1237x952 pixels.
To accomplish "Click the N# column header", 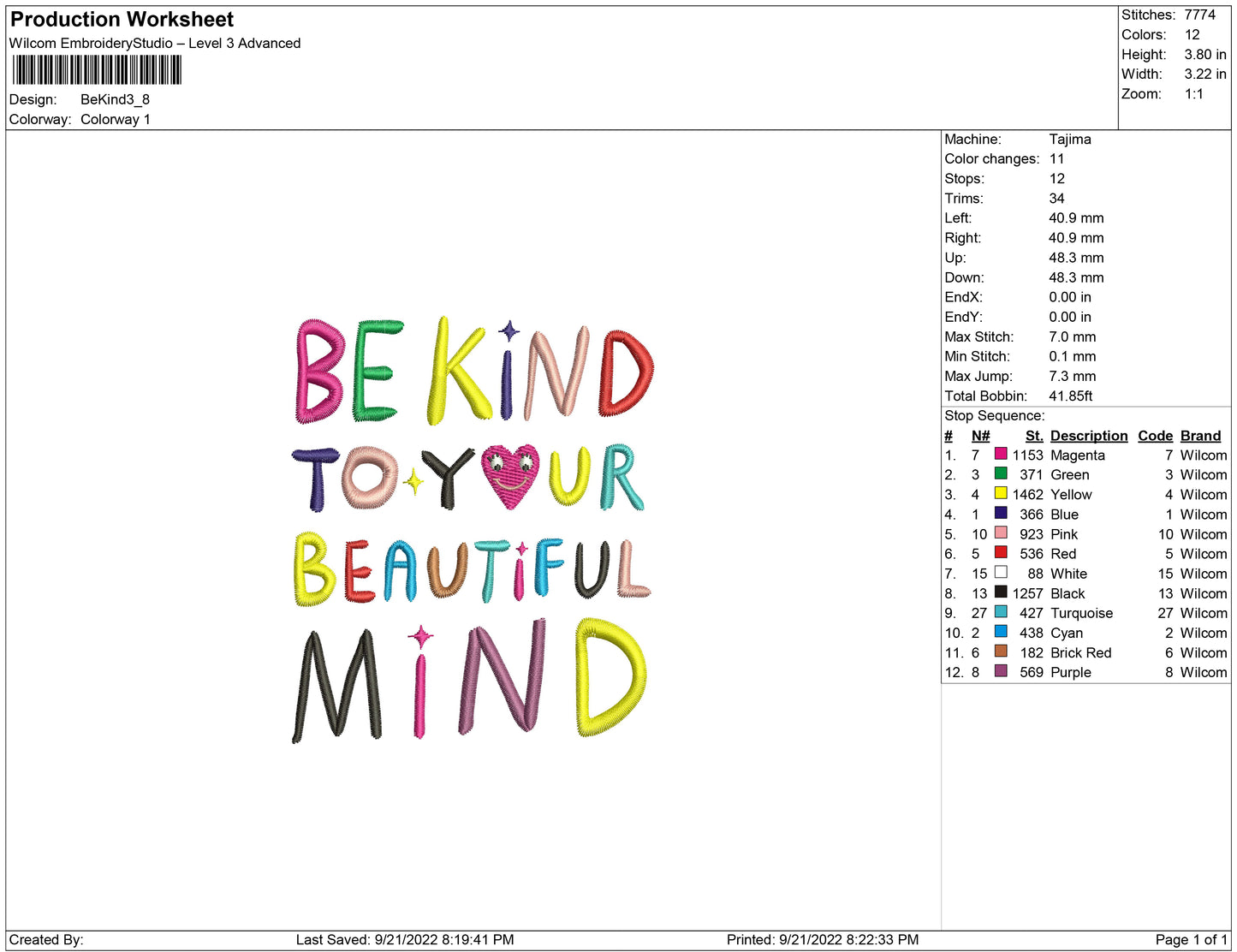I will point(980,436).
